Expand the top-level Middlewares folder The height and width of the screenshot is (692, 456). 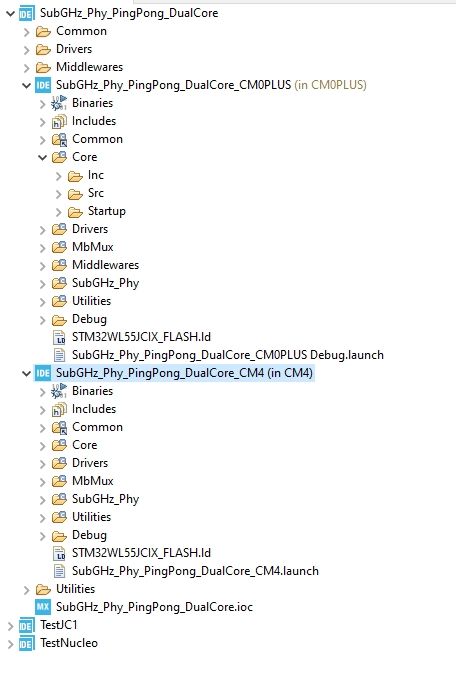coord(26,68)
